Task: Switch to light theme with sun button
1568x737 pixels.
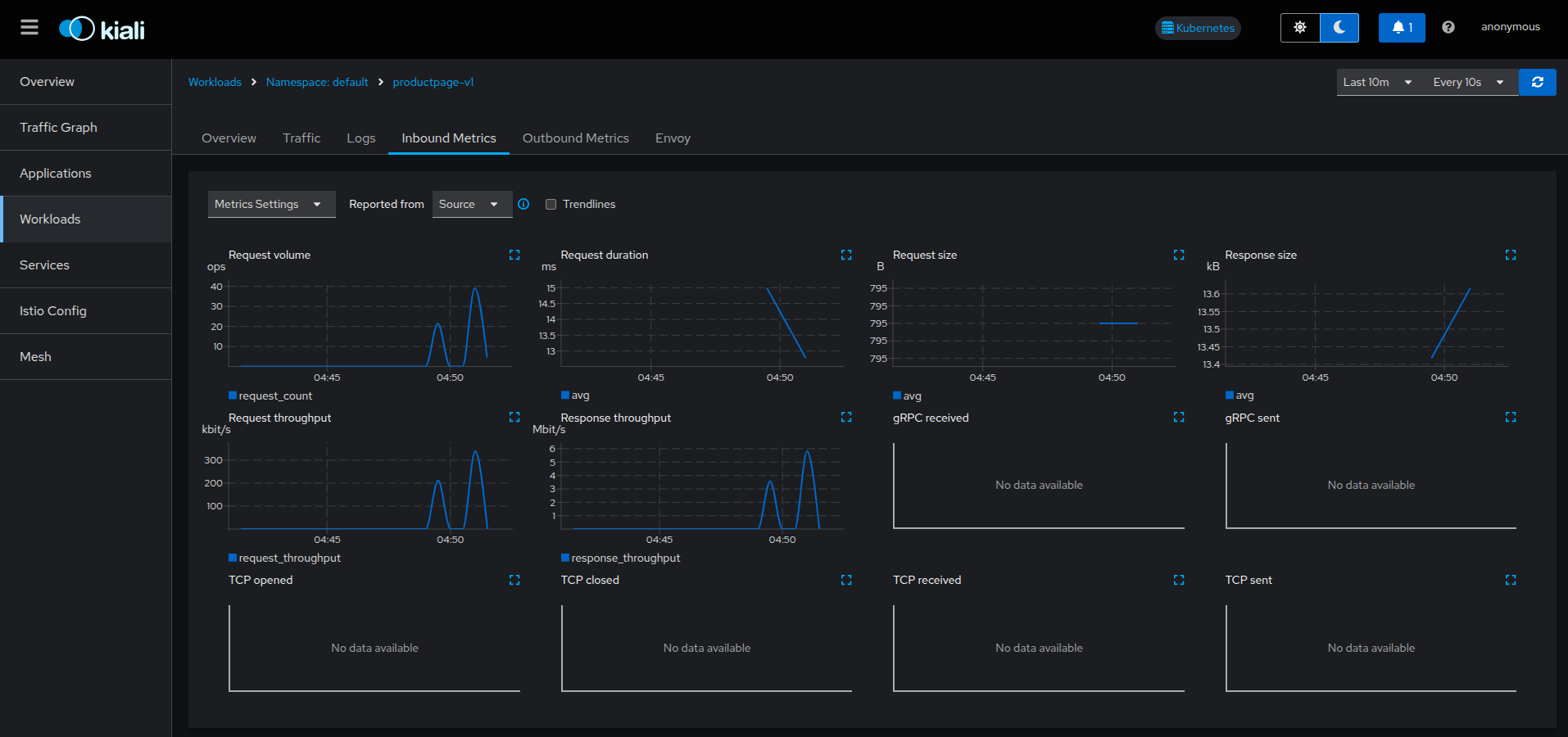Action: pyautogui.click(x=1300, y=28)
